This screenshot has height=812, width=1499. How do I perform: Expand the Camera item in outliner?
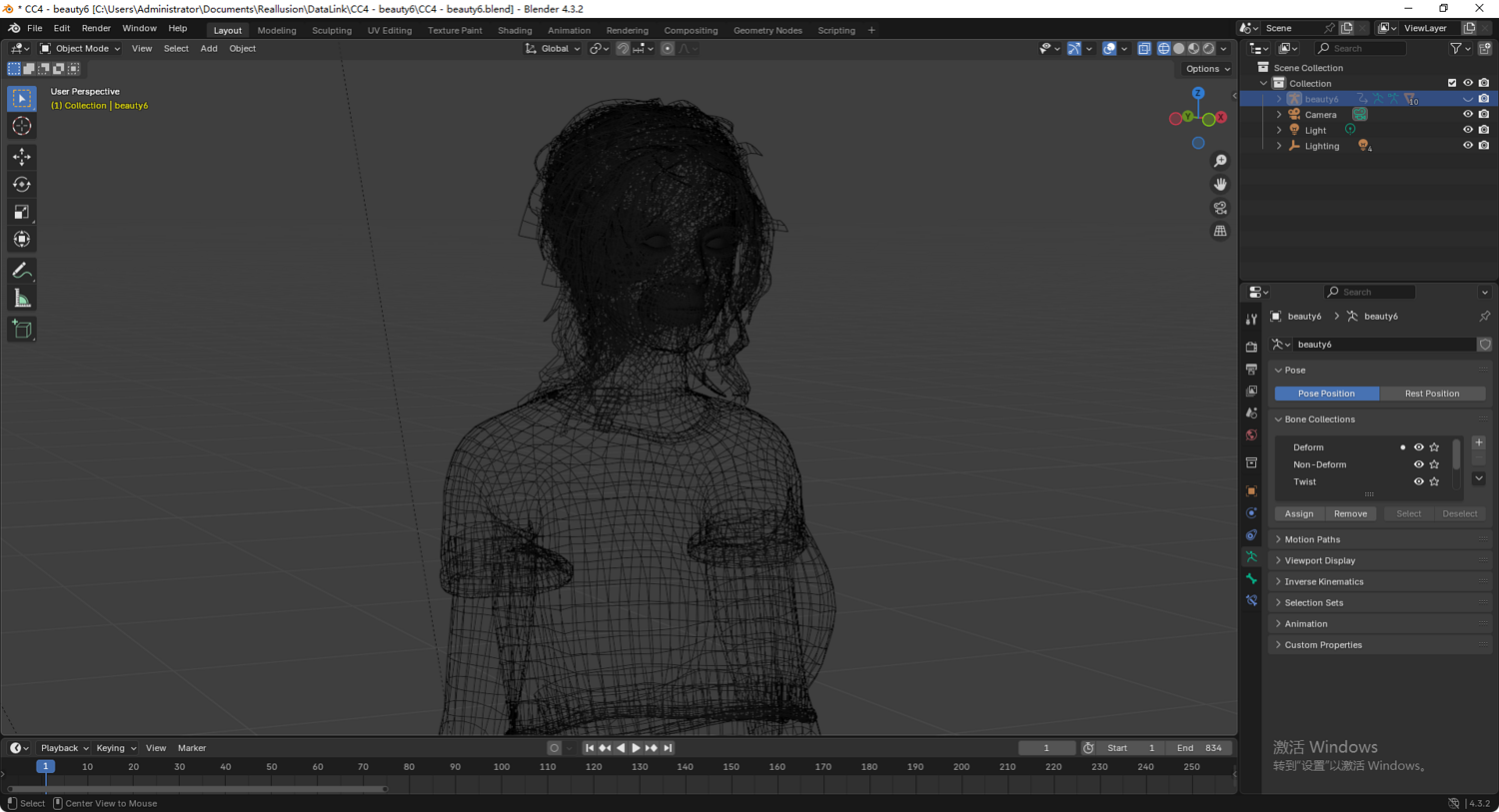(x=1279, y=115)
